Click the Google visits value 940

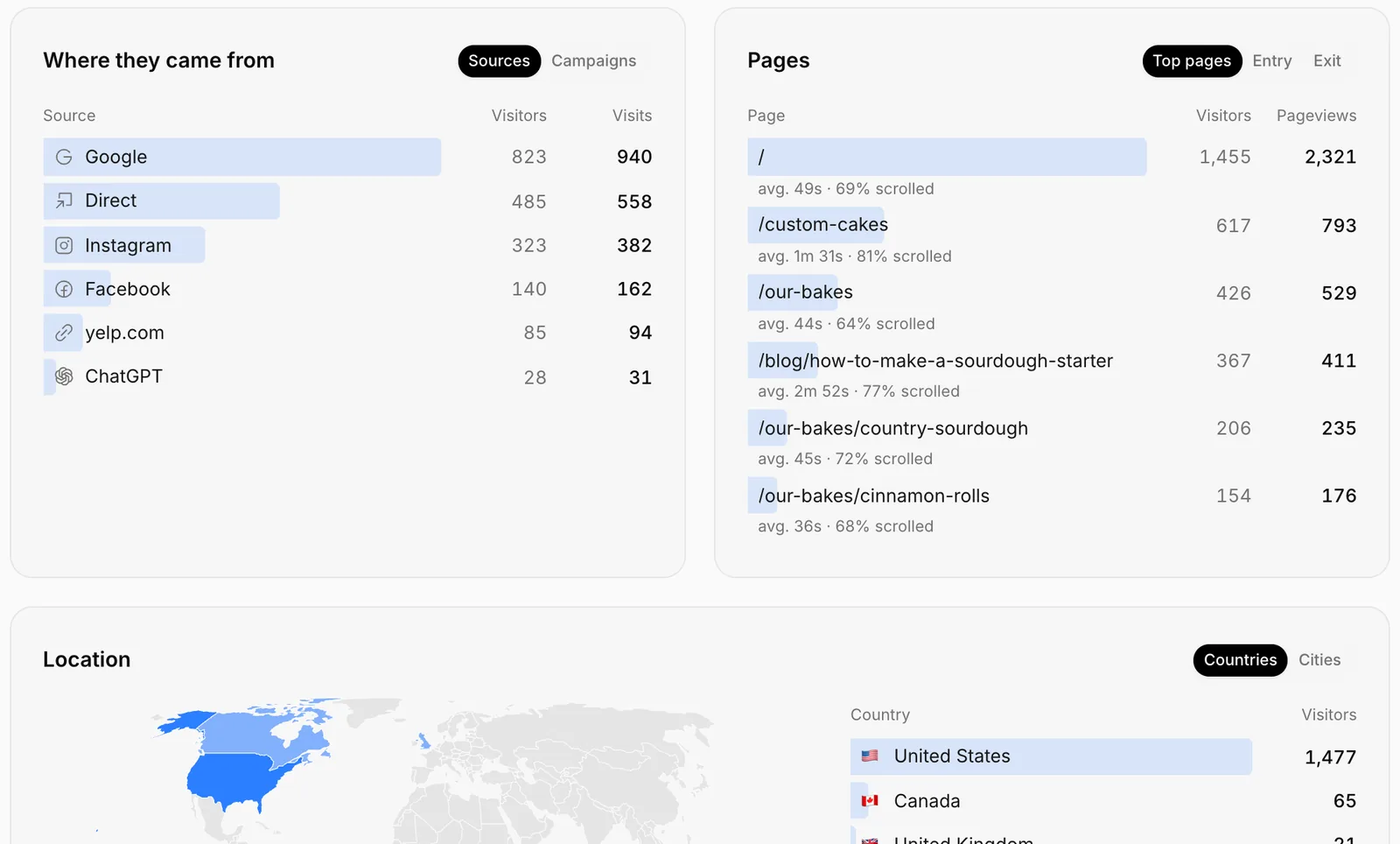[634, 157]
